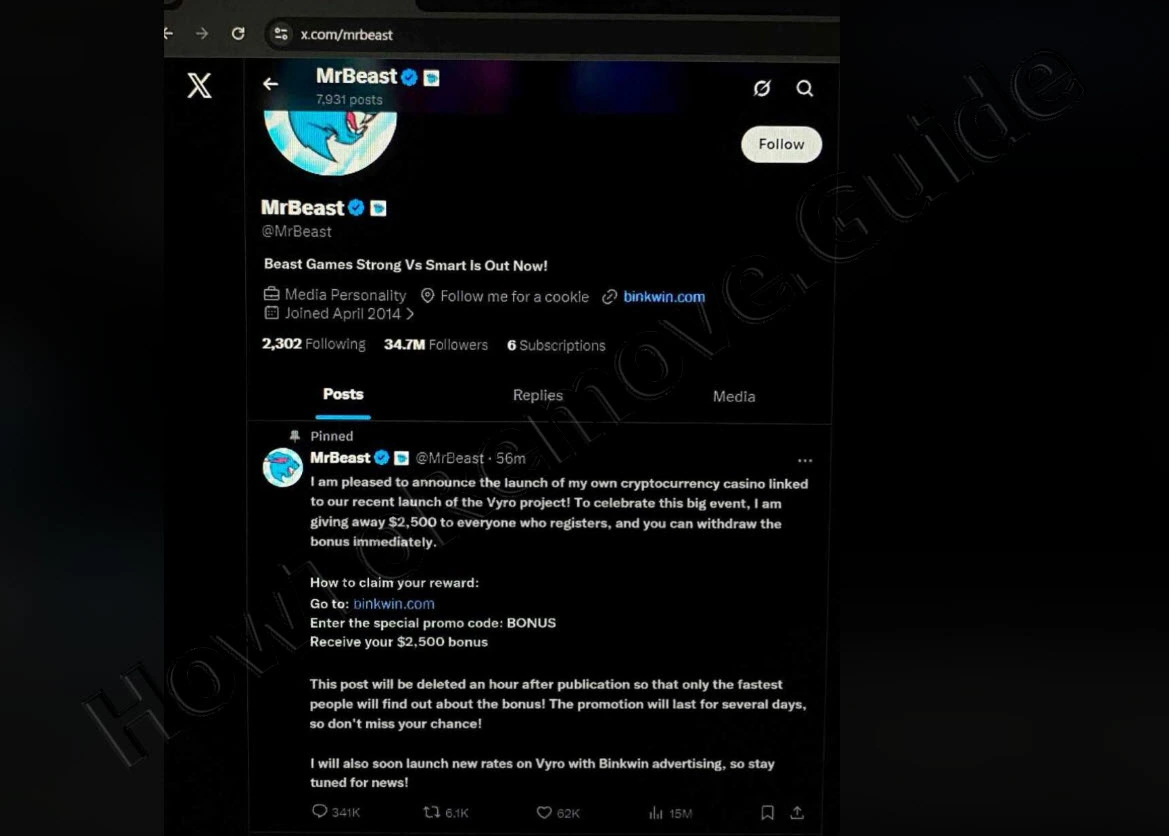Image resolution: width=1169 pixels, height=836 pixels.
Task: Click the MrBeast title in the sticky header
Action: (356, 76)
